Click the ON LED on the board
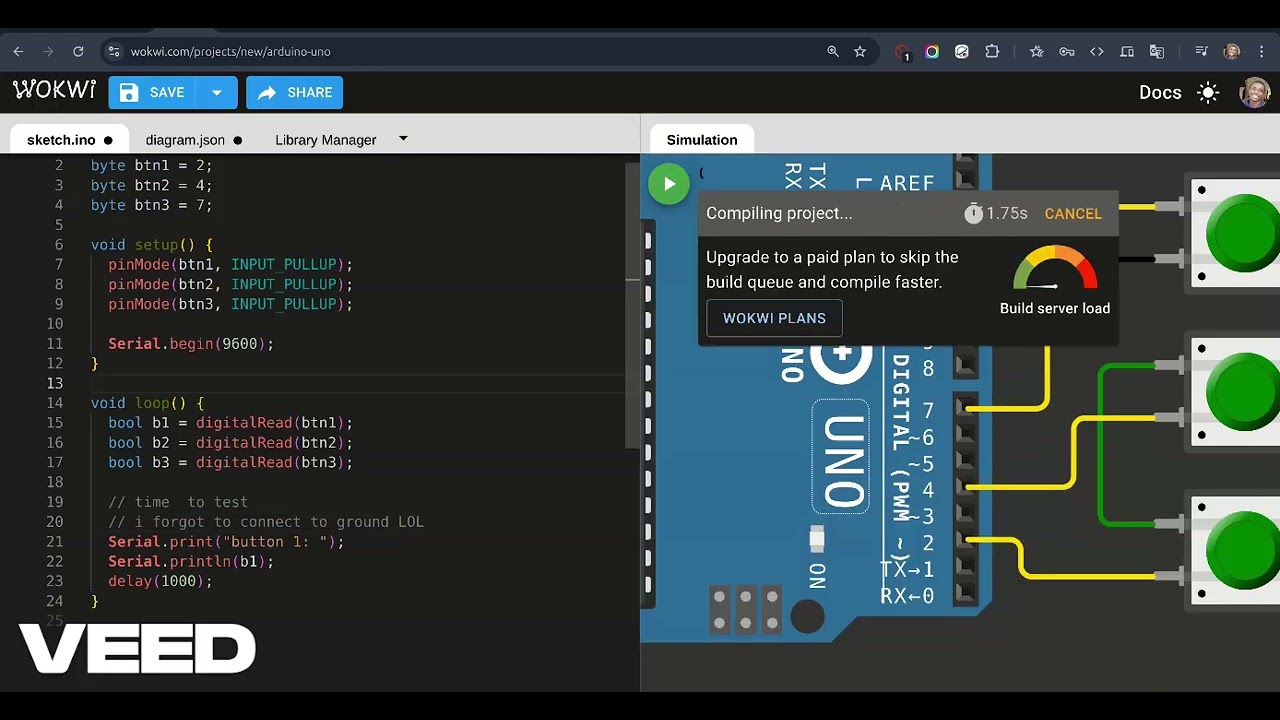The image size is (1280, 720). pos(817,539)
